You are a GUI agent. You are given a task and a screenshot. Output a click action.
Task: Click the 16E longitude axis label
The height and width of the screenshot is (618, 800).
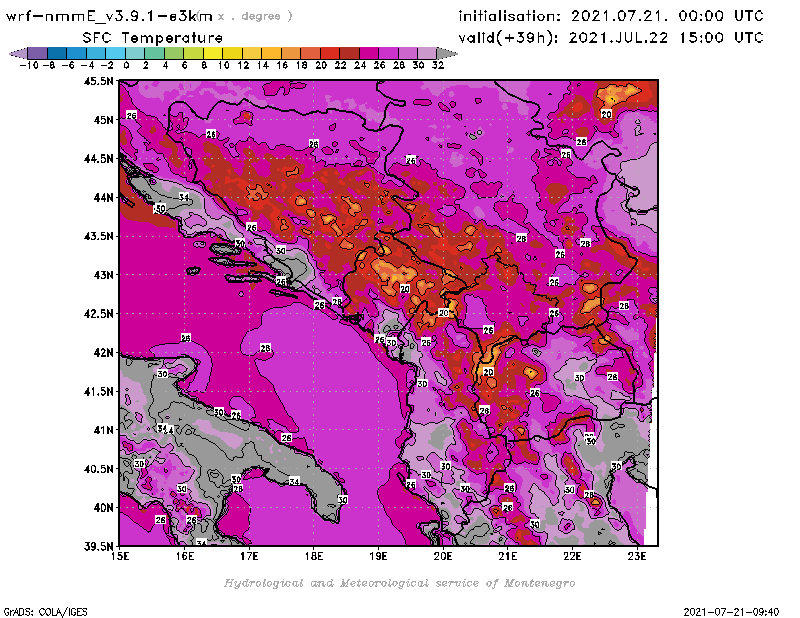pos(185,556)
